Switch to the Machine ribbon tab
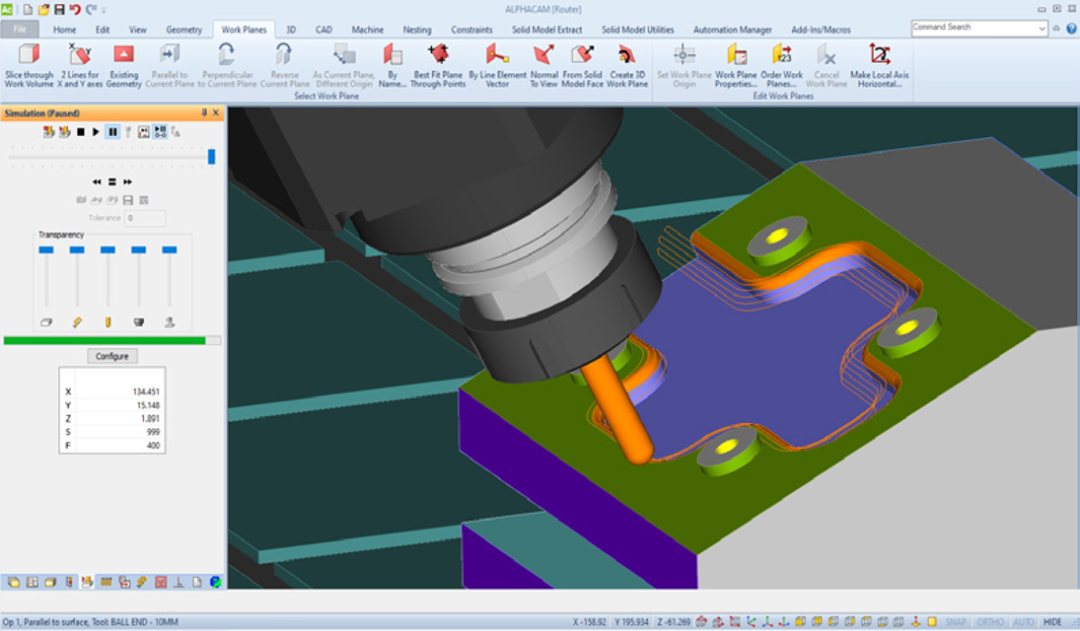The width and height of the screenshot is (1080, 631). pos(368,30)
